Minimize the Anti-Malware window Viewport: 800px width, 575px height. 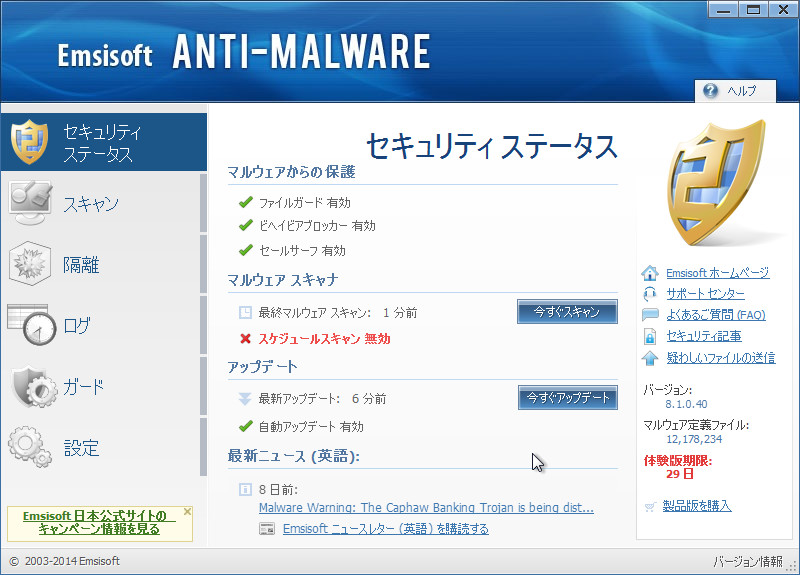click(723, 10)
